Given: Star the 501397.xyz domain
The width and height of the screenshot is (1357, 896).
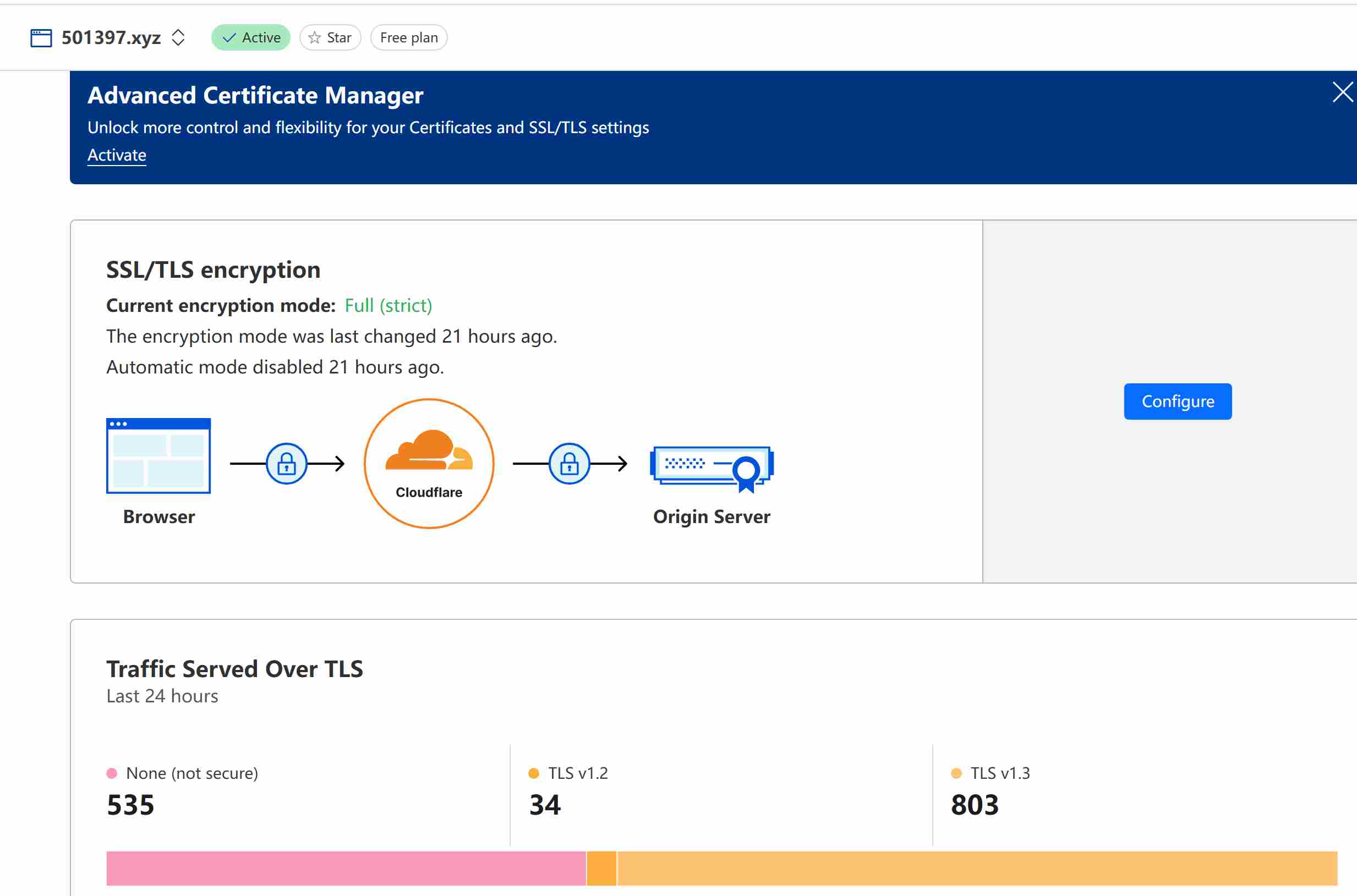Looking at the screenshot, I should click(x=330, y=38).
